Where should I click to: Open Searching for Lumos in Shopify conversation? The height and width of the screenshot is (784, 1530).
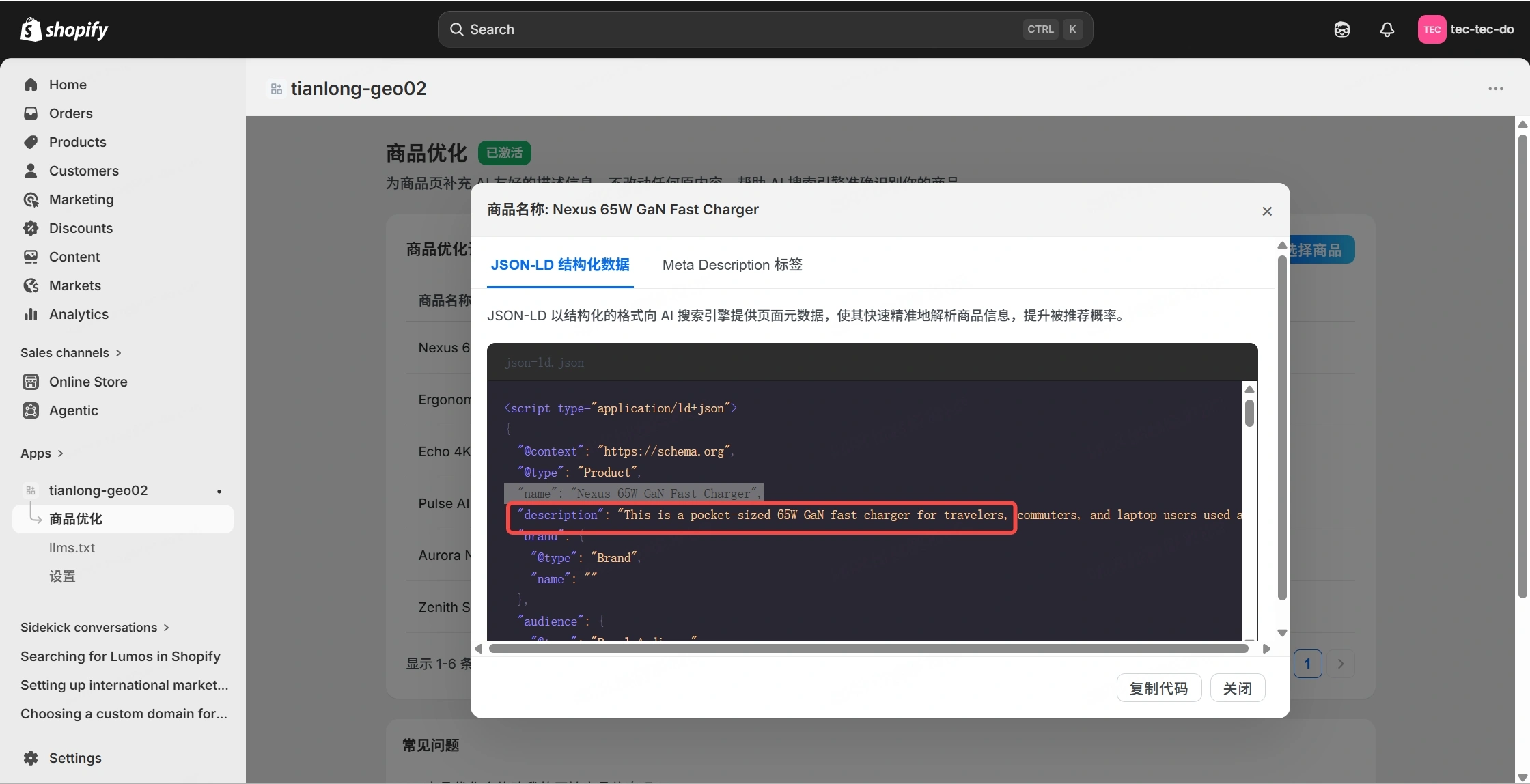[120, 656]
